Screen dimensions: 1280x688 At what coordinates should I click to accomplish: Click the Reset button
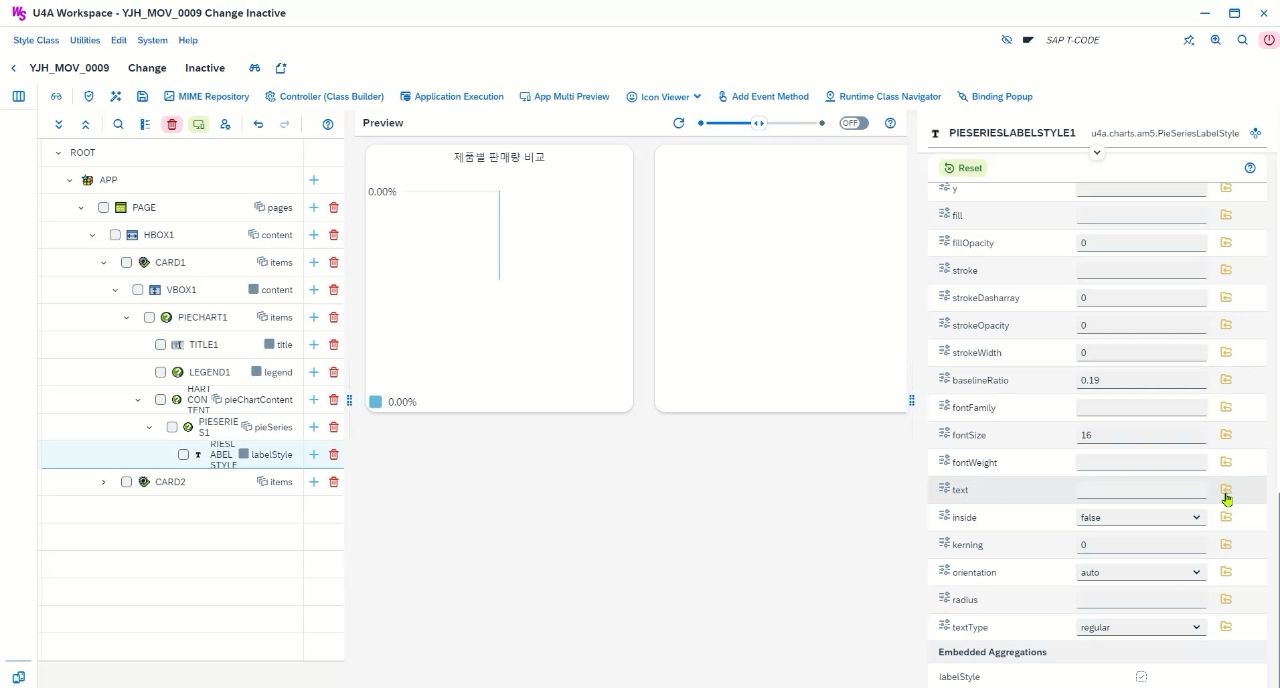pos(963,168)
